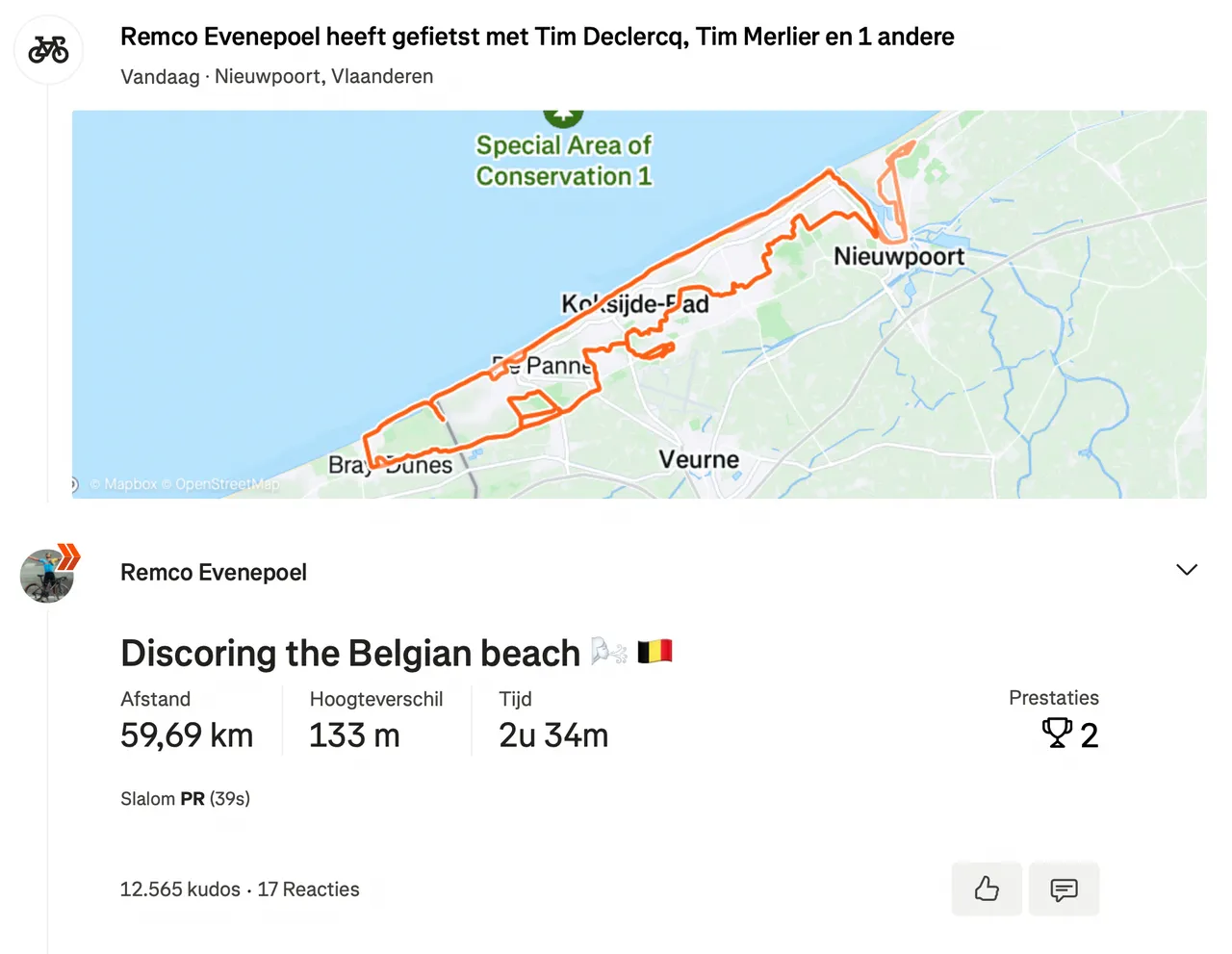Open 'Discoring the Belgian beach' activity
Screen dimensions: 1232x954
(350, 653)
